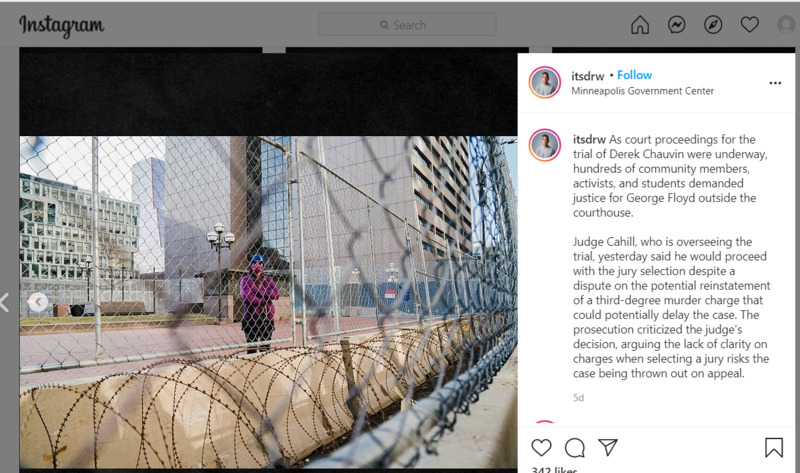Open itsdrw username in post header
This screenshot has height=473, width=800.
click(x=587, y=76)
